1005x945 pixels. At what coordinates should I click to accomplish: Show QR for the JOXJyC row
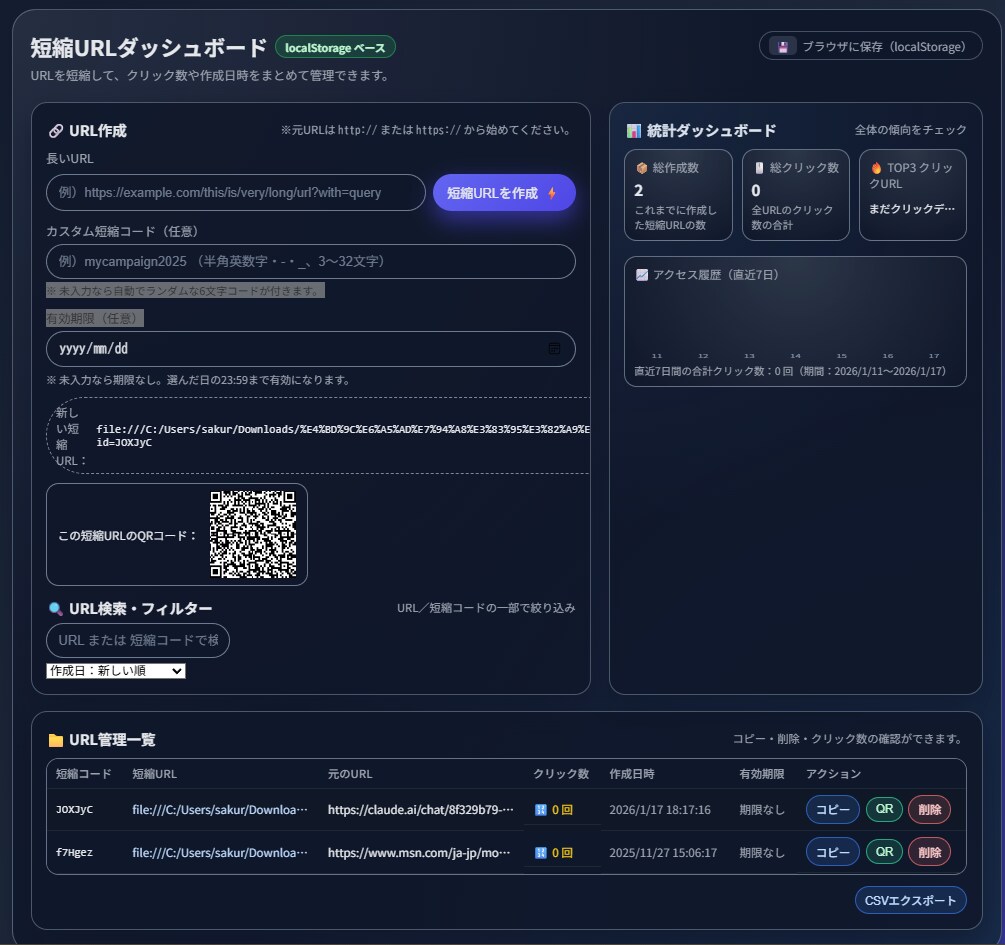pyautogui.click(x=884, y=809)
